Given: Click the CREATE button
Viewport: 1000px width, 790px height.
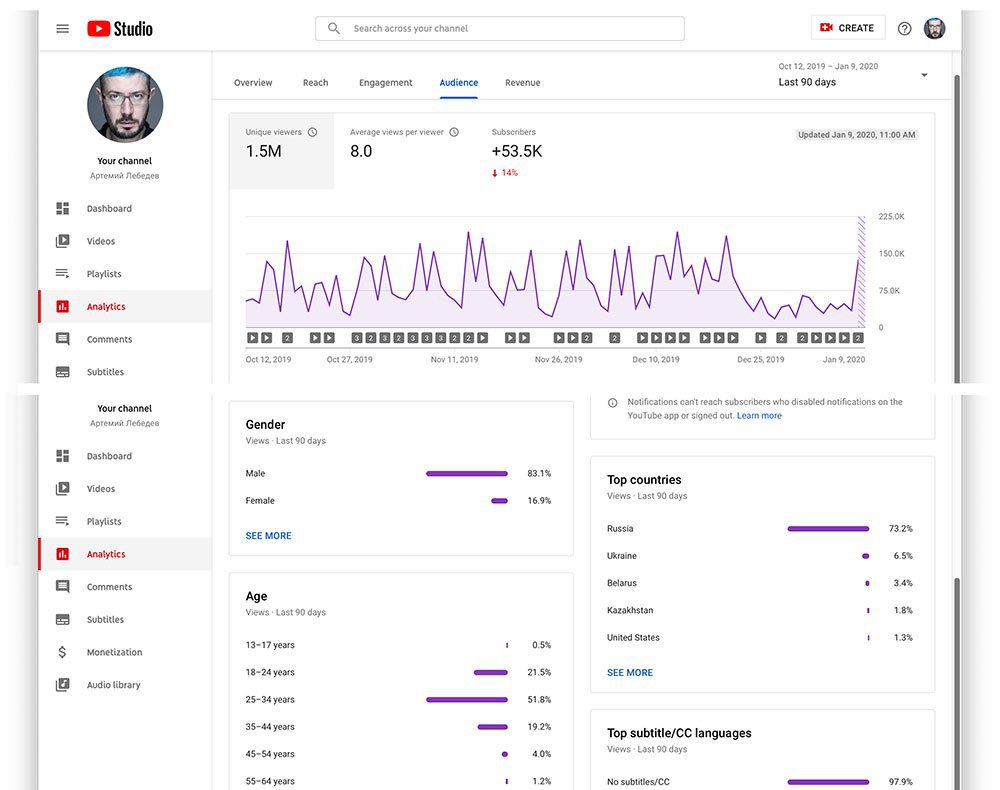Looking at the screenshot, I should pyautogui.click(x=848, y=28).
